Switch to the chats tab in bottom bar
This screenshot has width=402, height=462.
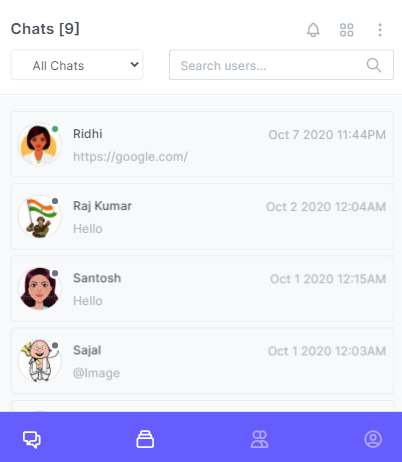pyautogui.click(x=32, y=439)
